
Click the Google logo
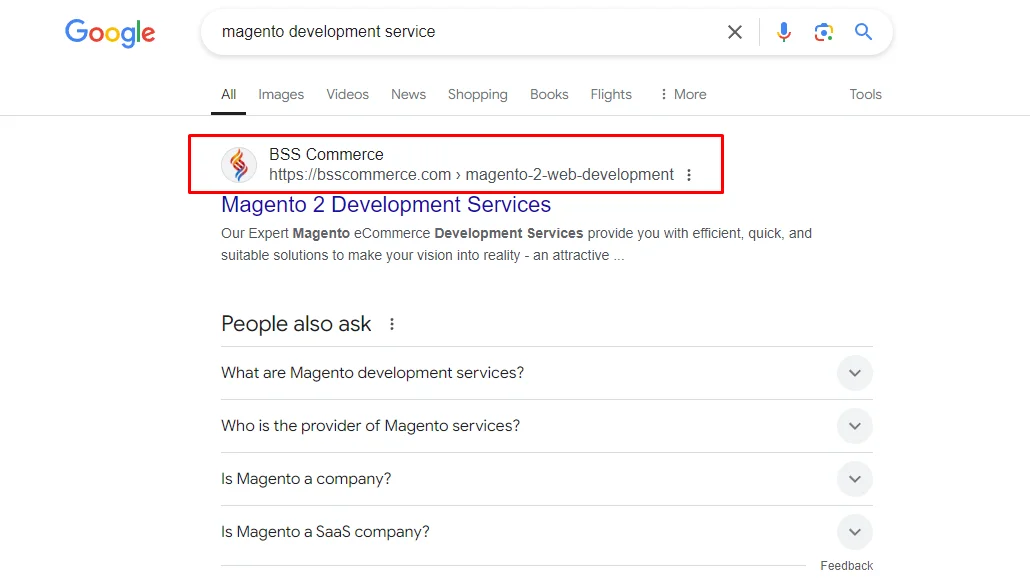coord(110,33)
